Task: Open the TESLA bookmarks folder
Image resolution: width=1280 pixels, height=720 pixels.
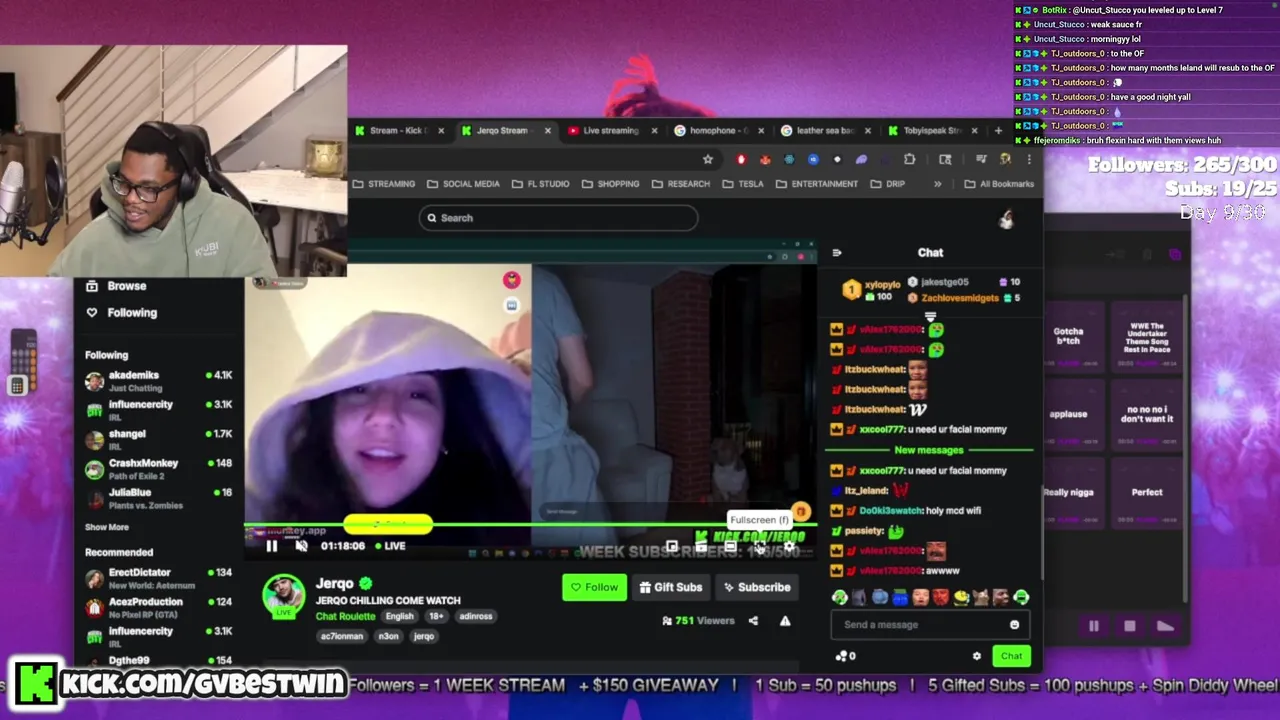Action: point(742,184)
